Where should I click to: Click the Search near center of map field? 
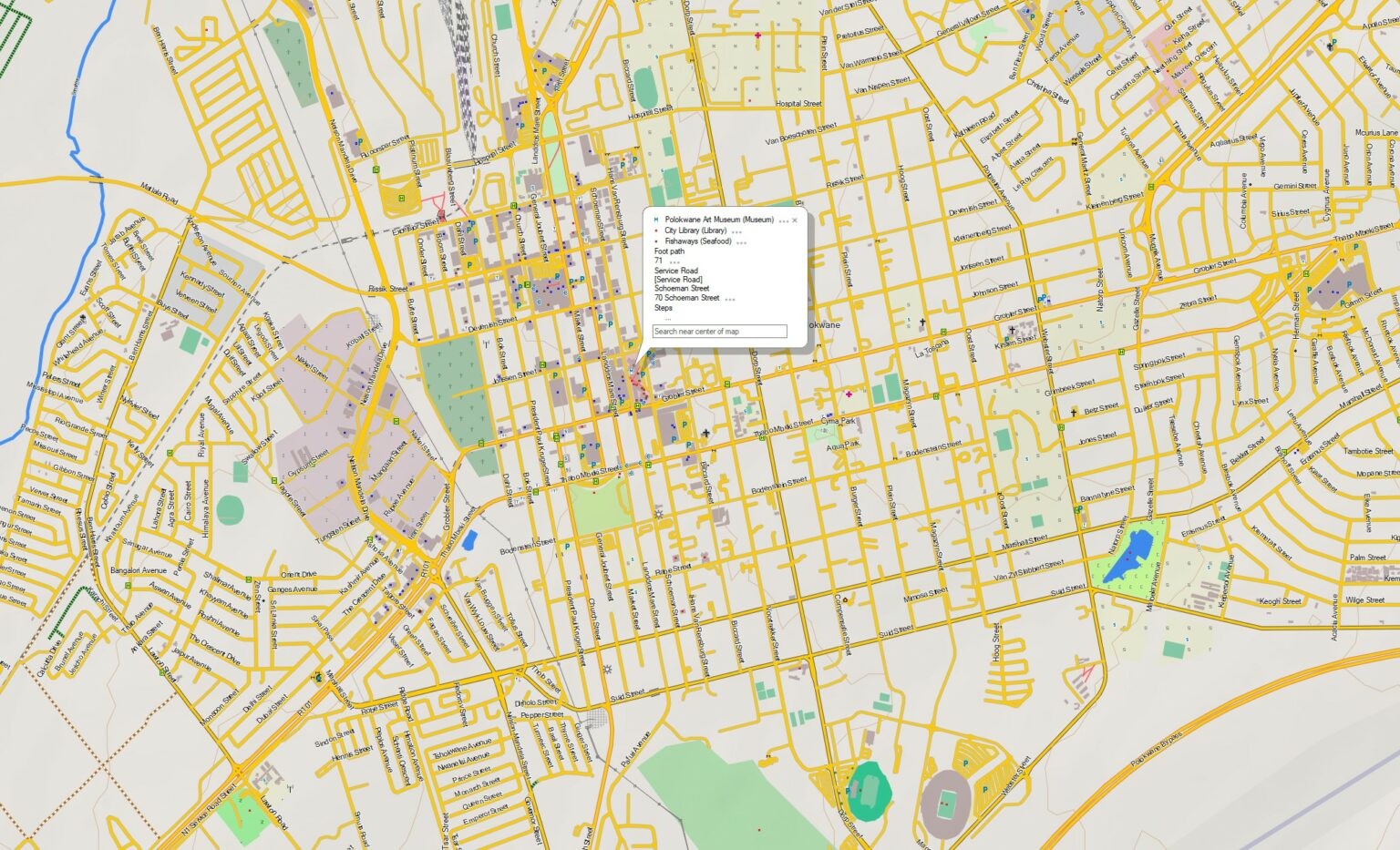pyautogui.click(x=720, y=331)
